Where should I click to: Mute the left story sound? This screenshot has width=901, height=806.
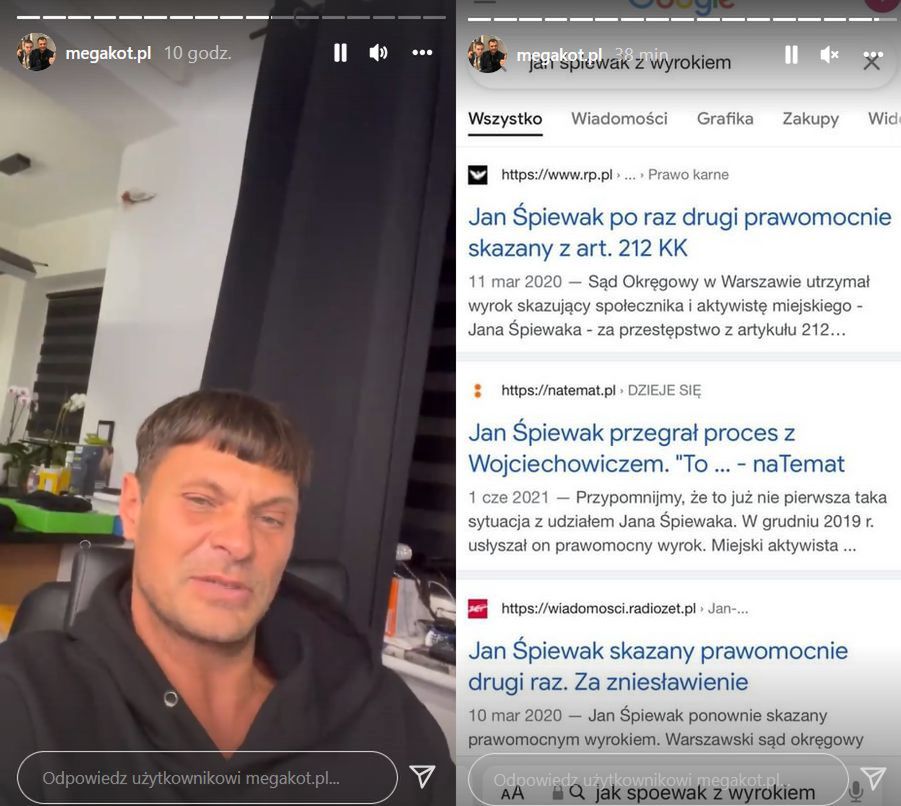[x=378, y=53]
